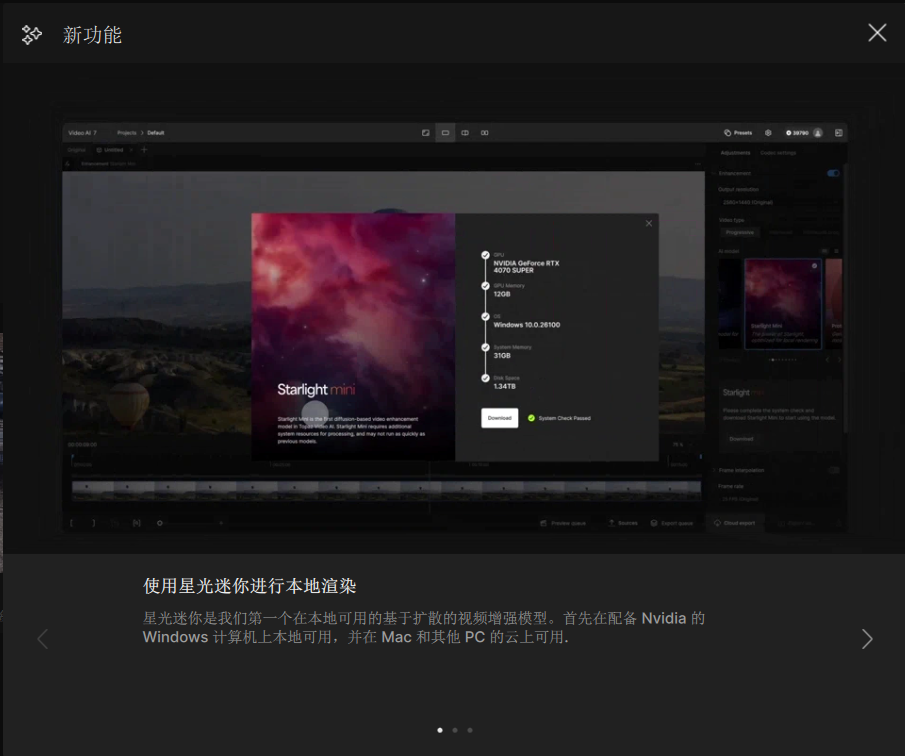Select the split-view comparison layout icon
The height and width of the screenshot is (756, 905).
click(x=464, y=132)
